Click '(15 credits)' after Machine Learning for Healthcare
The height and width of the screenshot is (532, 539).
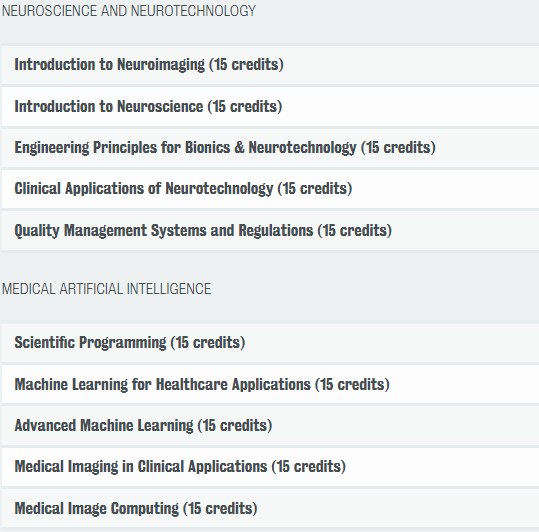coord(352,385)
